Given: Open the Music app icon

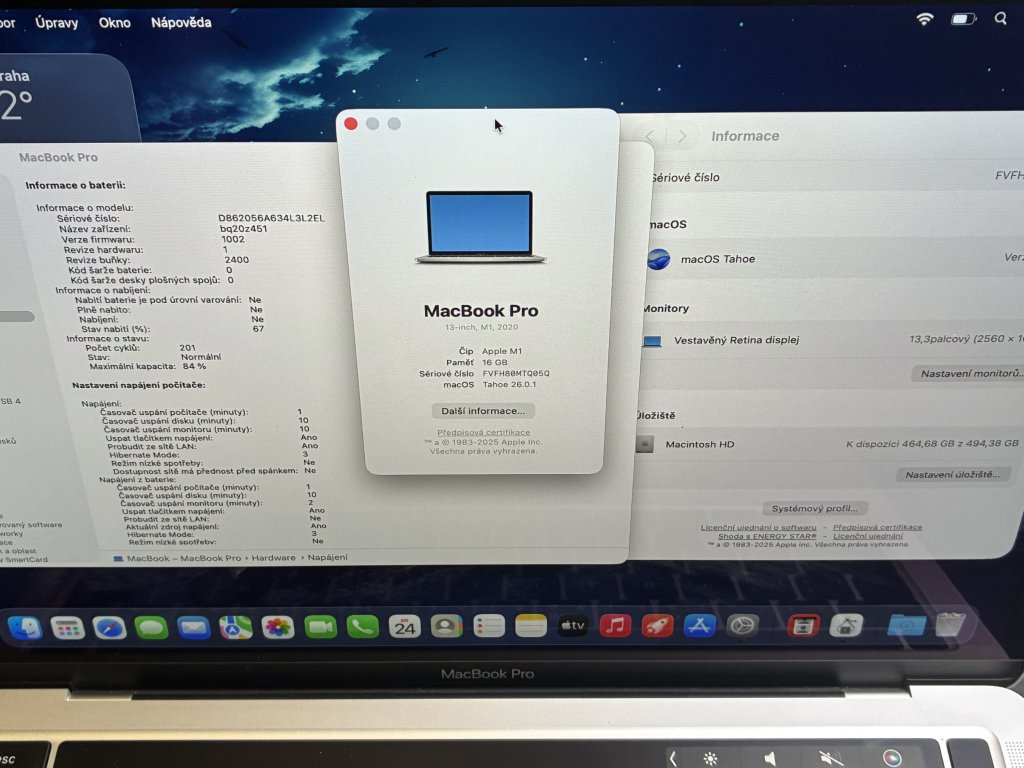Looking at the screenshot, I should click(x=615, y=626).
